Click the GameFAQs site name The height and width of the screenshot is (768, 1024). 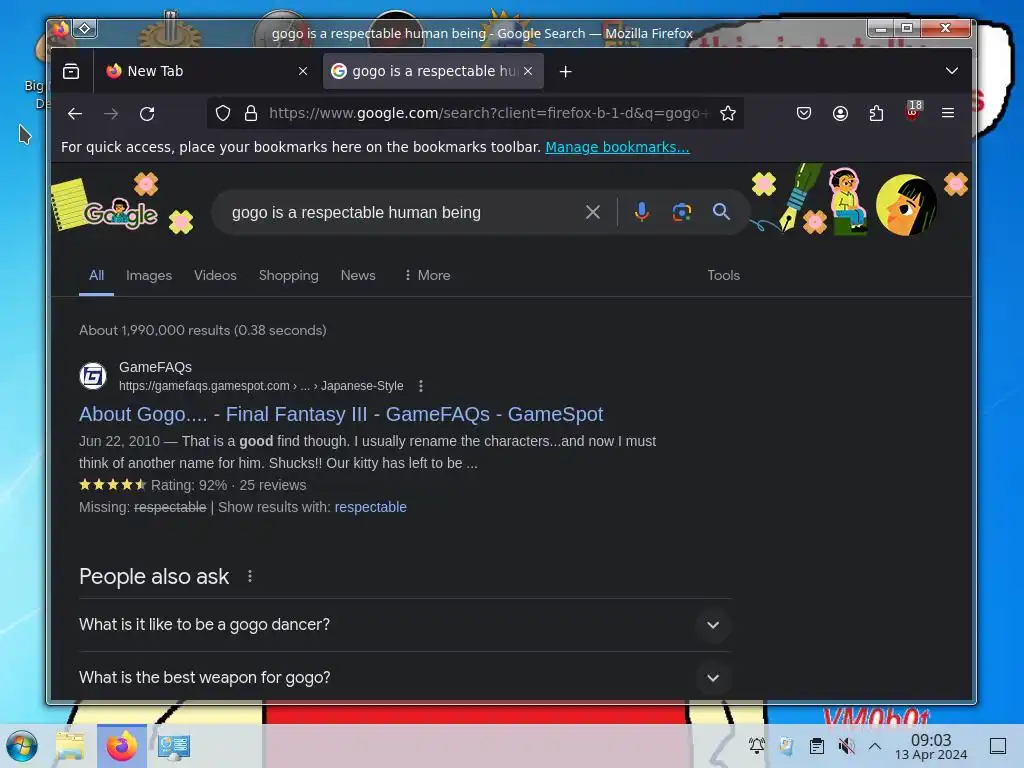(155, 367)
